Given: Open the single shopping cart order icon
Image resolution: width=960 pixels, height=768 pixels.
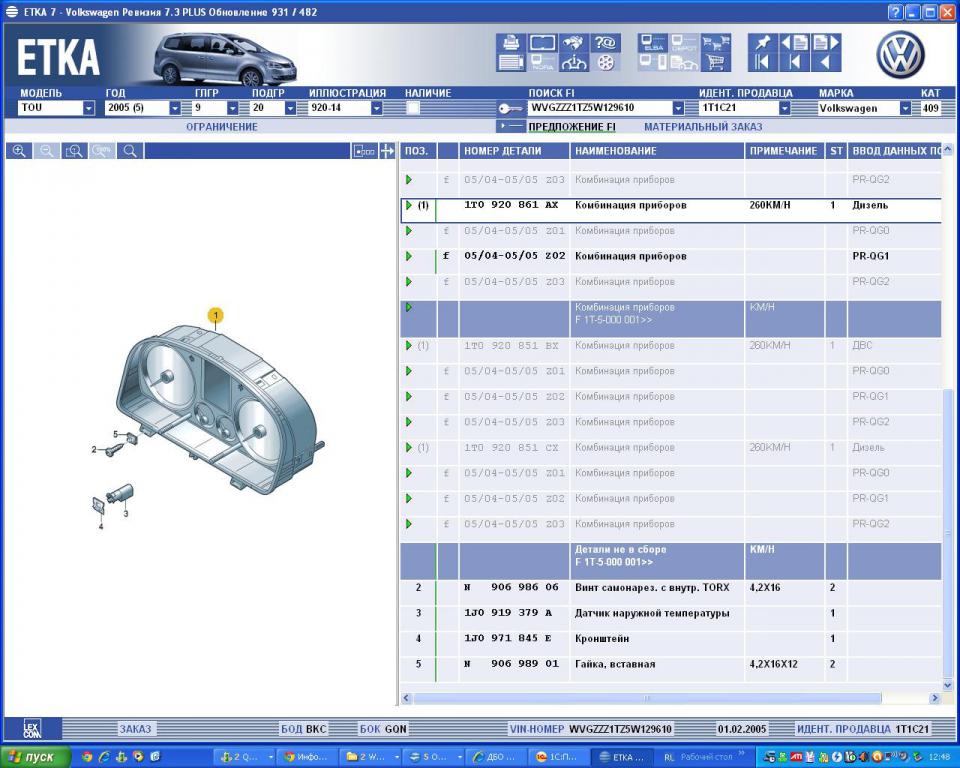Looking at the screenshot, I should [716, 62].
